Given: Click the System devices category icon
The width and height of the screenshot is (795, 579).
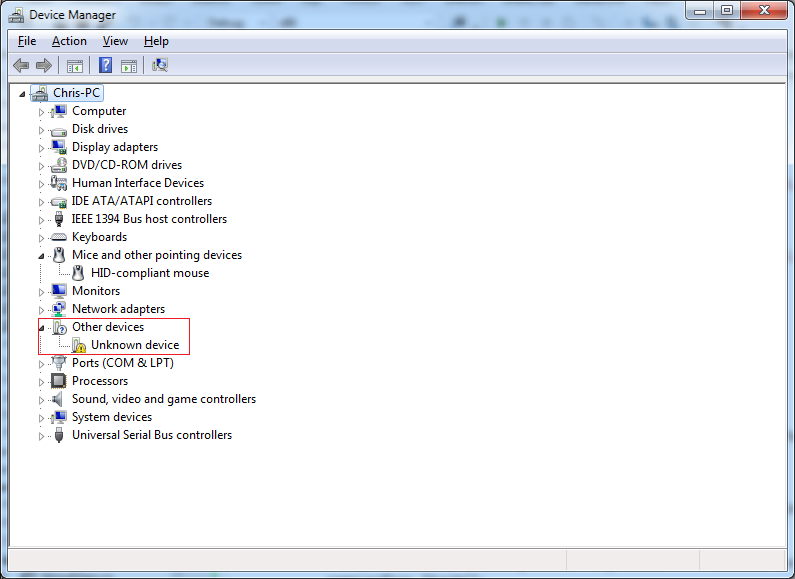Looking at the screenshot, I should (59, 417).
